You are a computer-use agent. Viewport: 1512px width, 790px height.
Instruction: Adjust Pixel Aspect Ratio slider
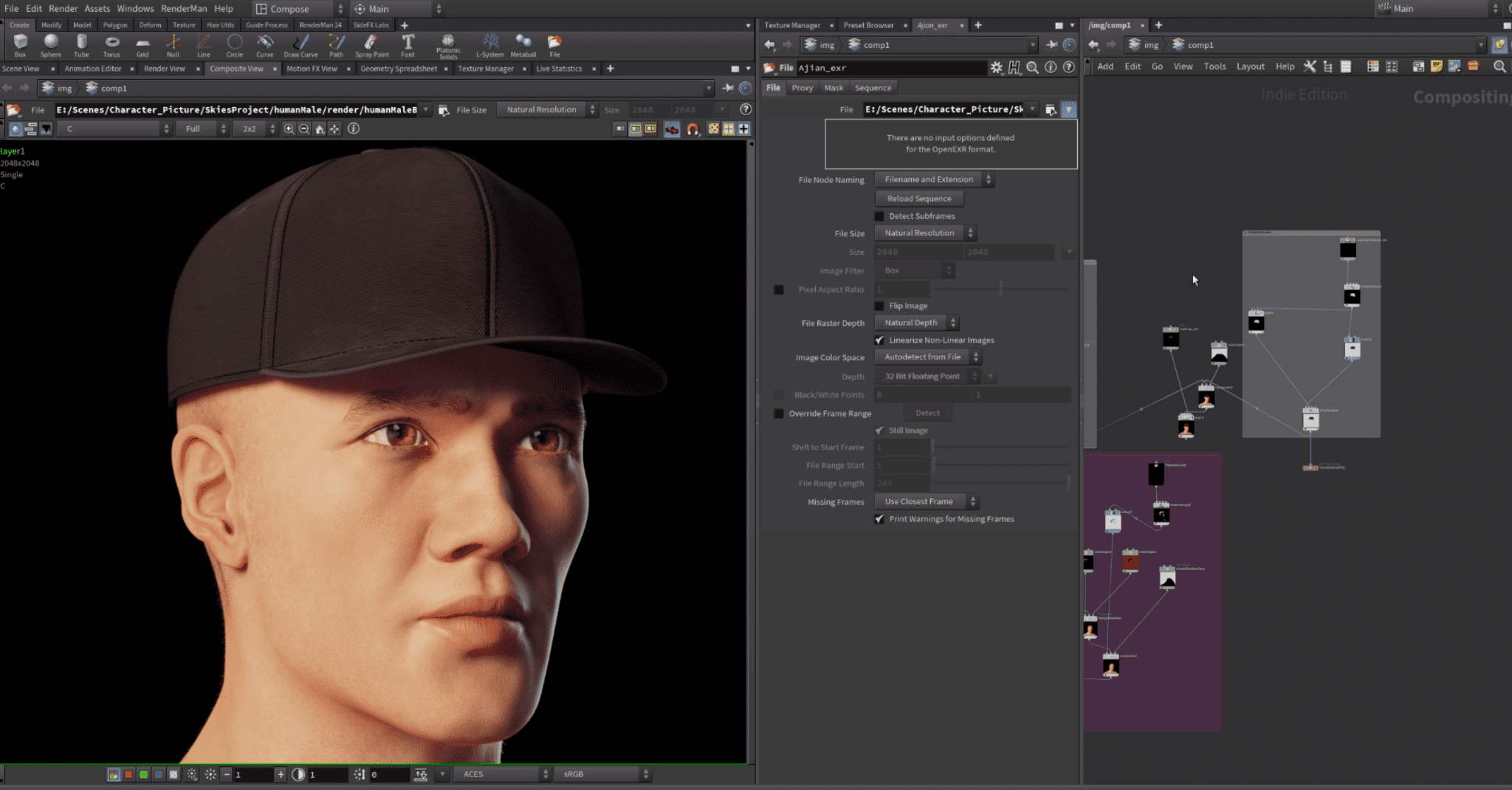(1001, 289)
